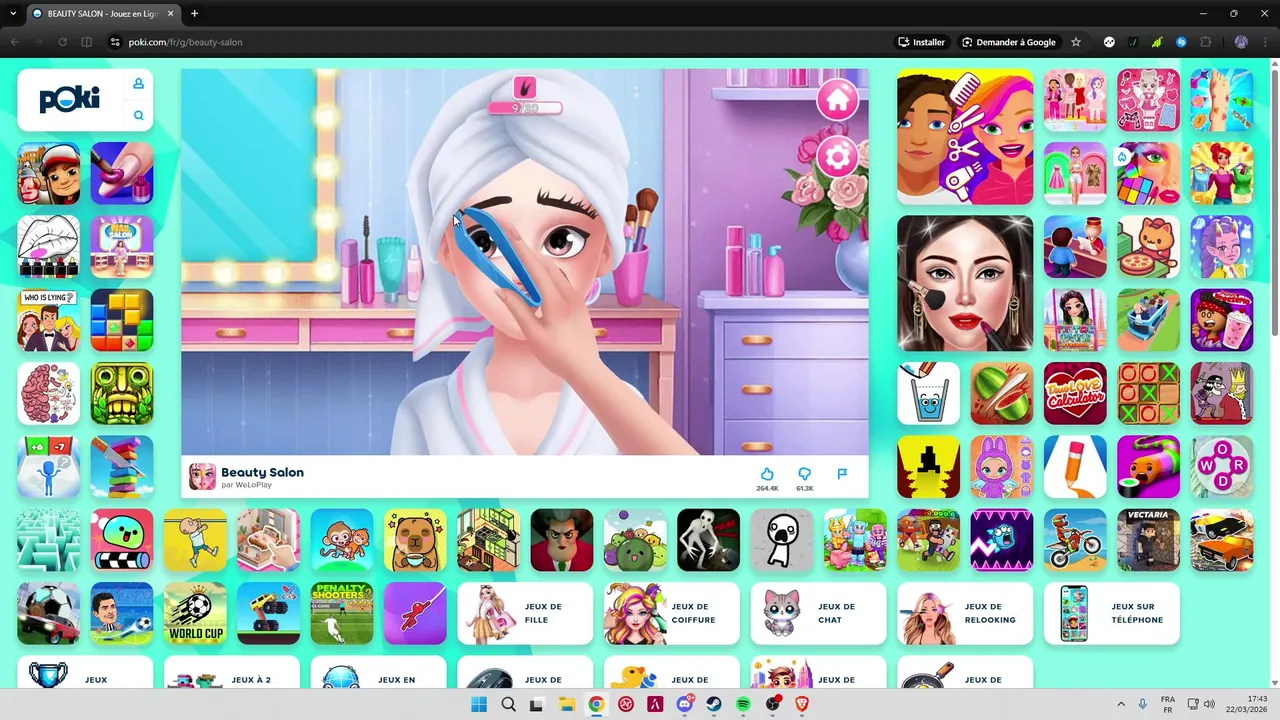Click the Installer button in address bar
The height and width of the screenshot is (720, 1280).
tap(921, 42)
